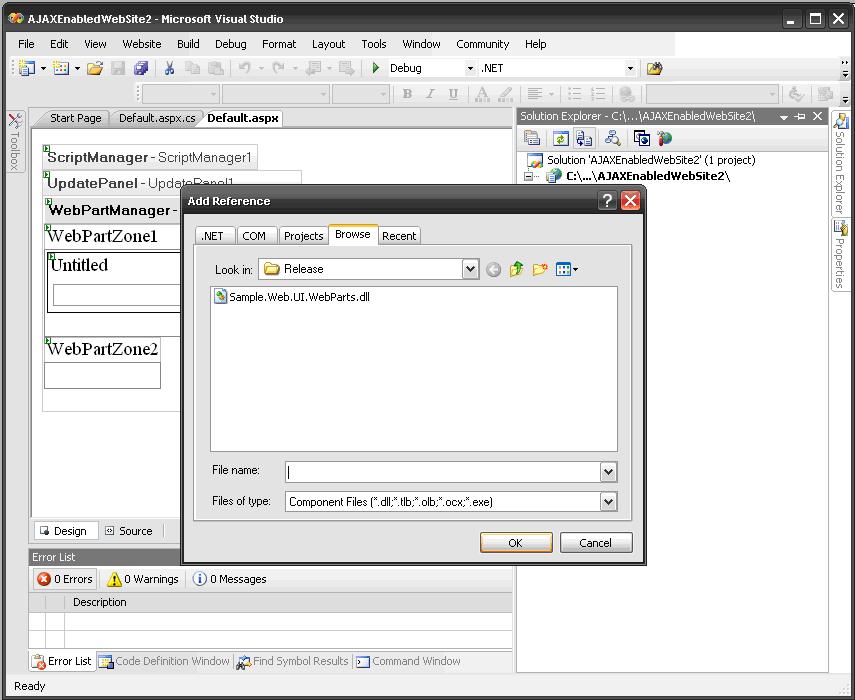Close the Add Reference dialog
Image resolution: width=855 pixels, height=700 pixels.
630,201
